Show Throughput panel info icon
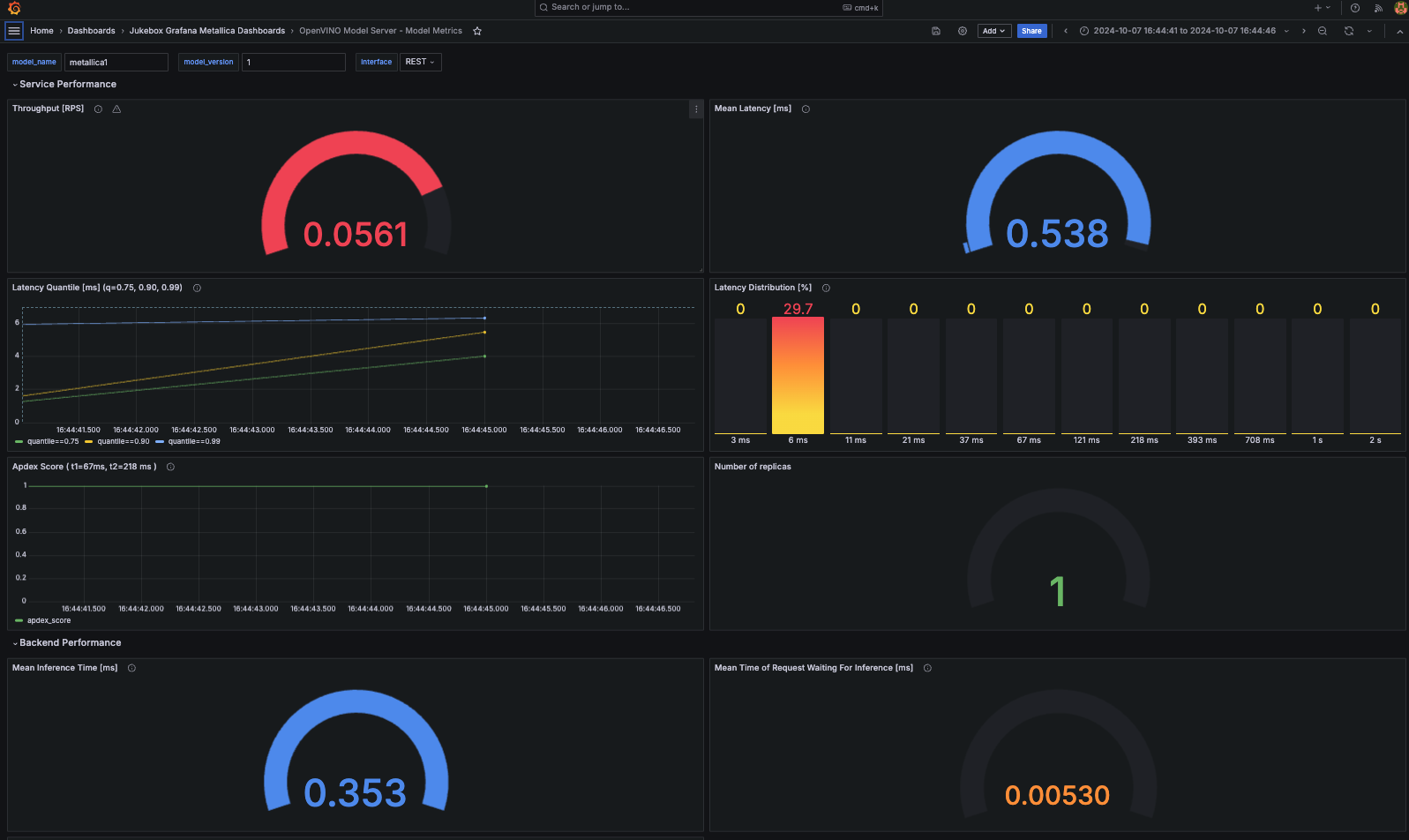This screenshot has height=840, width=1409. pos(98,109)
